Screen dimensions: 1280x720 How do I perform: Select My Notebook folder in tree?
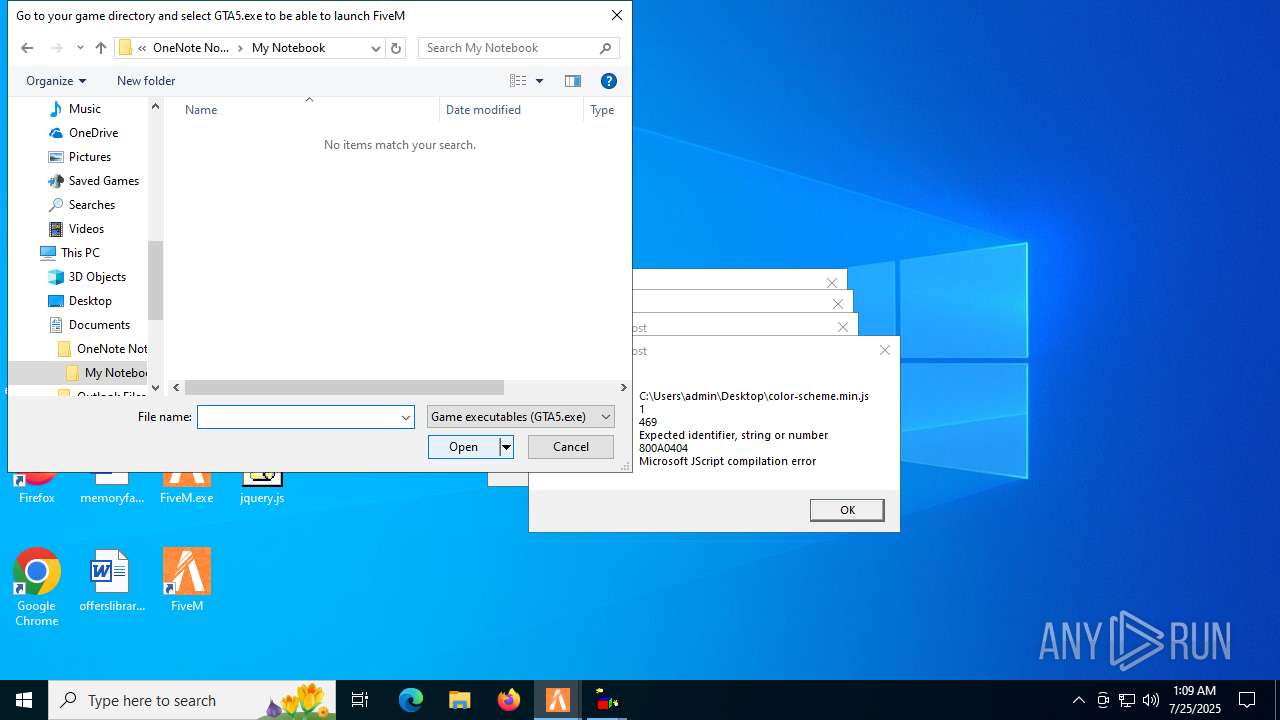(x=108, y=373)
